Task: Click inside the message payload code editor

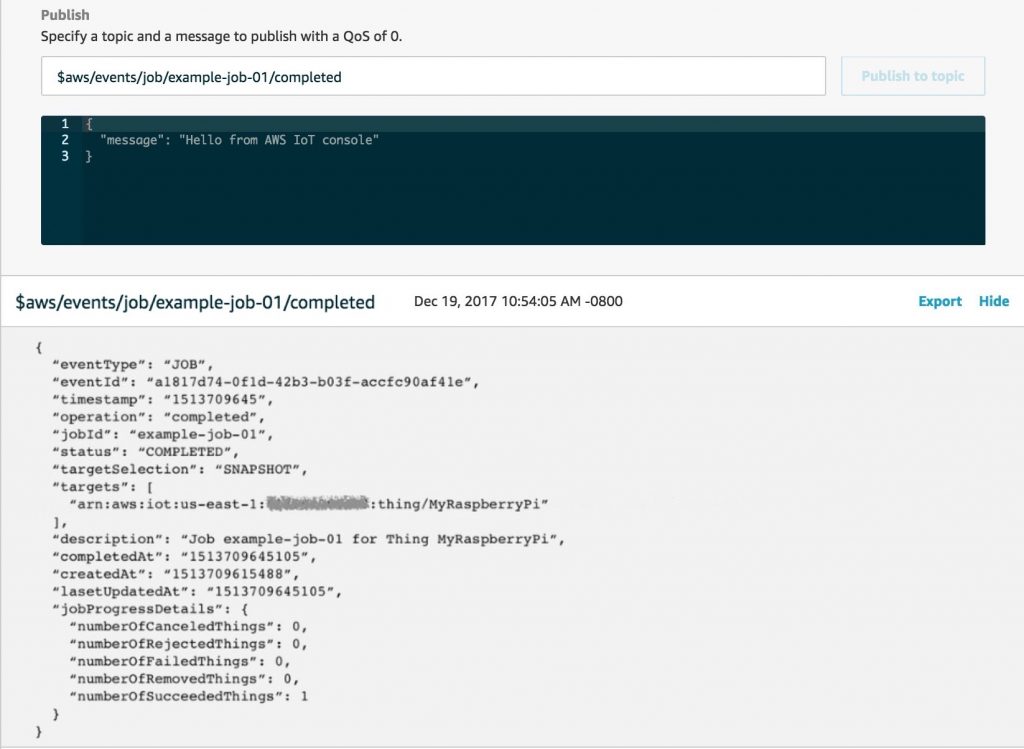Action: pyautogui.click(x=513, y=180)
